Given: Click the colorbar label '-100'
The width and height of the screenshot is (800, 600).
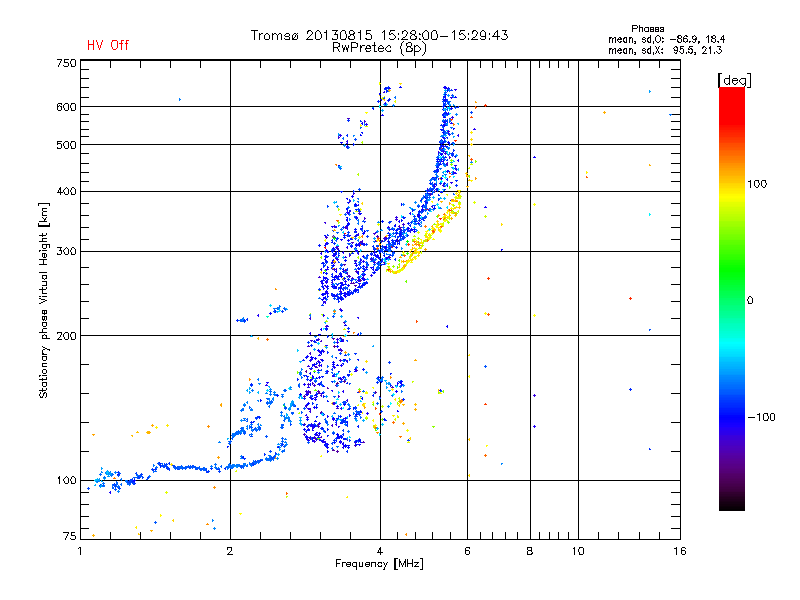Looking at the screenshot, I should [761, 417].
